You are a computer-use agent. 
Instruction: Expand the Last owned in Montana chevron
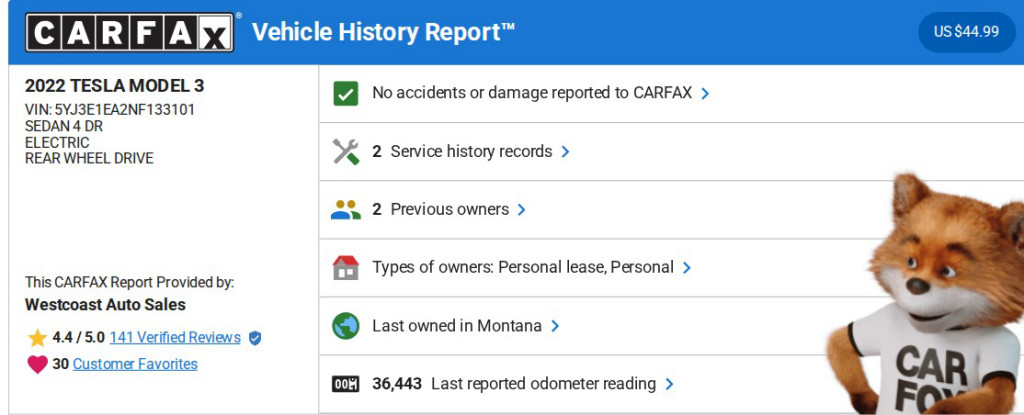(555, 326)
